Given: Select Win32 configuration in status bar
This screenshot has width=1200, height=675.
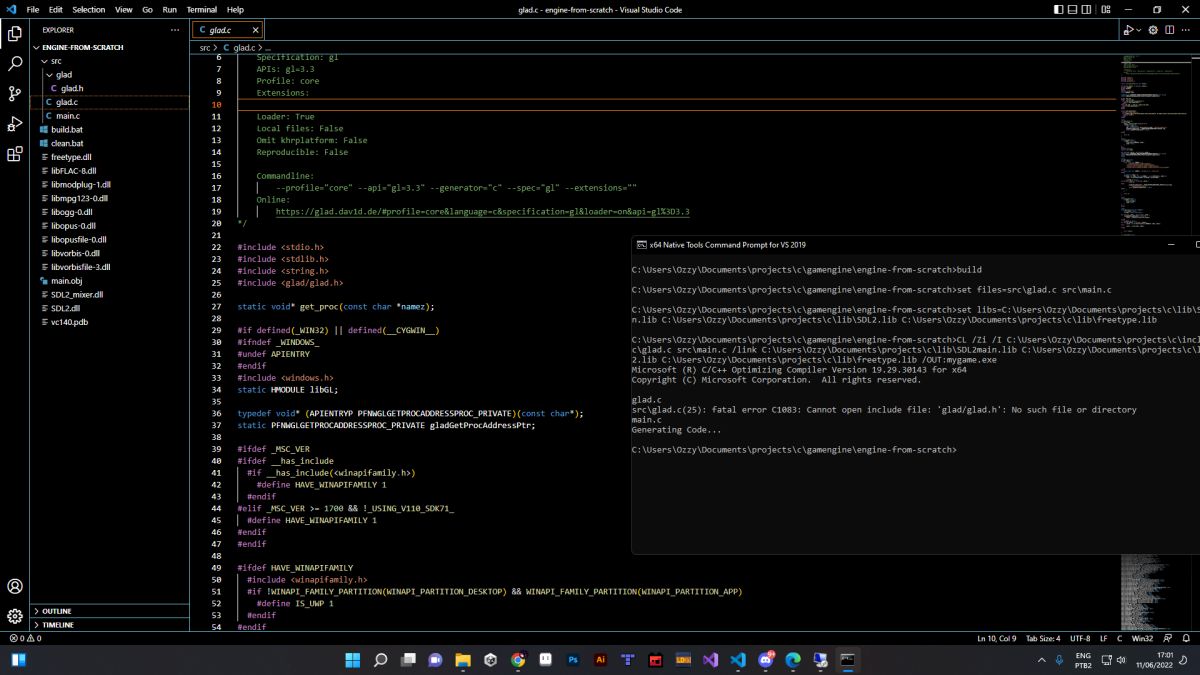Looking at the screenshot, I should click(x=1142, y=638).
